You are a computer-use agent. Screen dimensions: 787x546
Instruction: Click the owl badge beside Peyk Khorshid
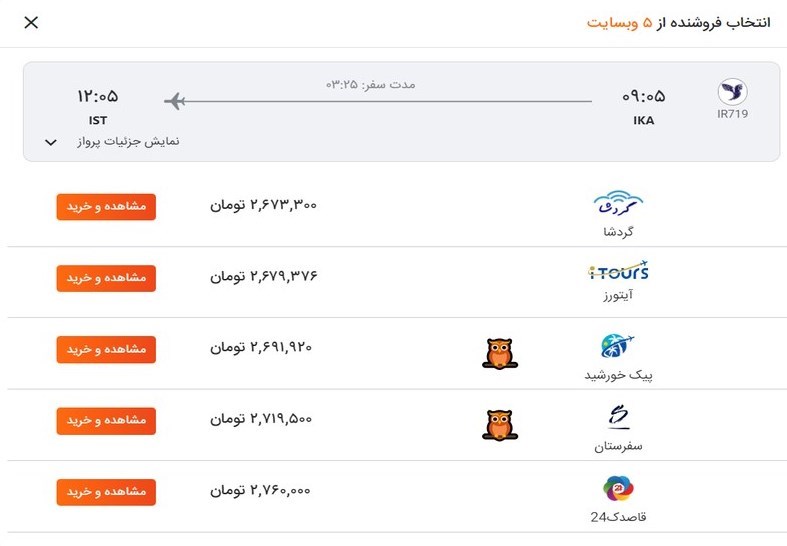(500, 354)
